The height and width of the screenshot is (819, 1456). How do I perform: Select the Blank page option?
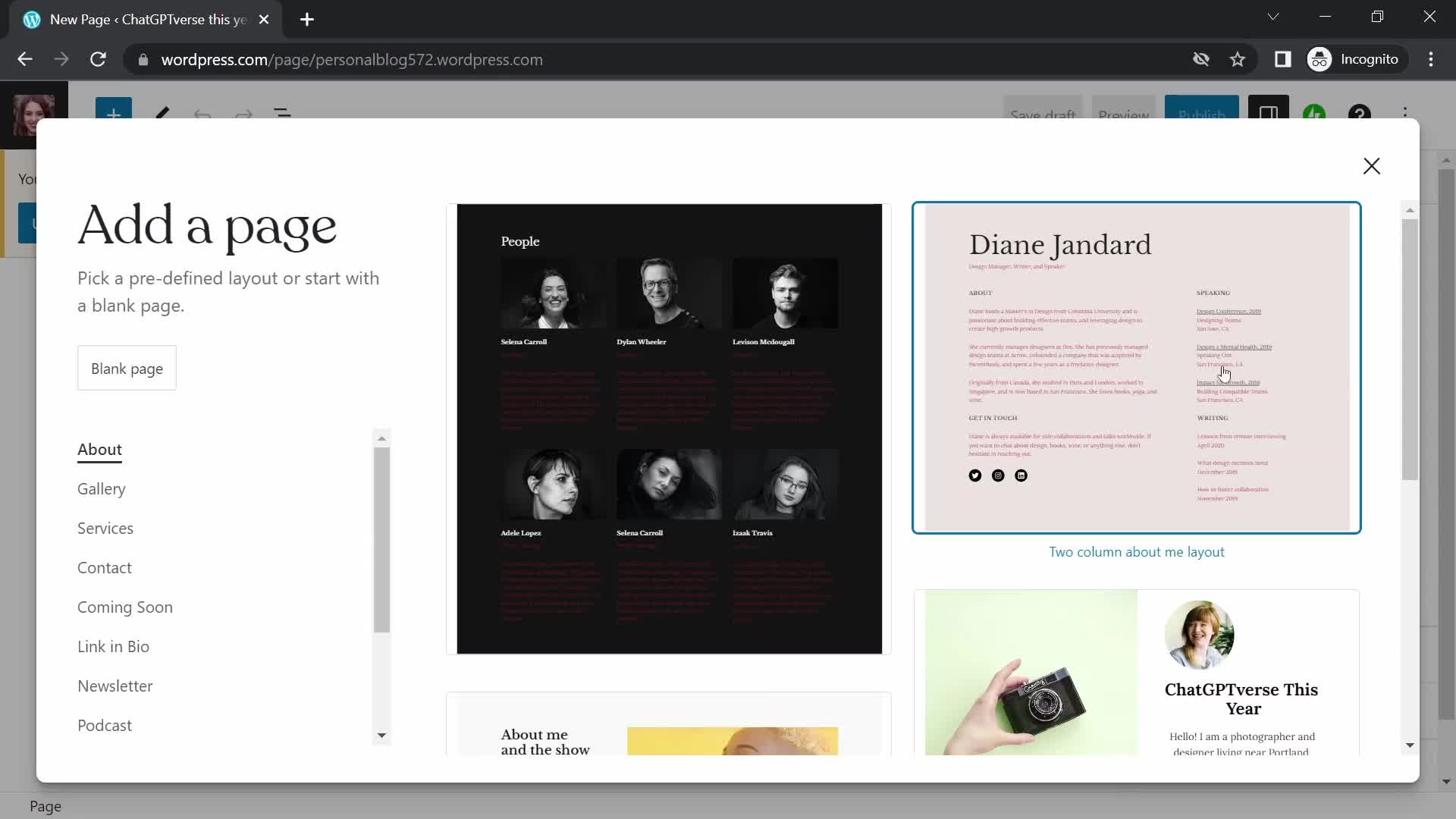[x=127, y=368]
